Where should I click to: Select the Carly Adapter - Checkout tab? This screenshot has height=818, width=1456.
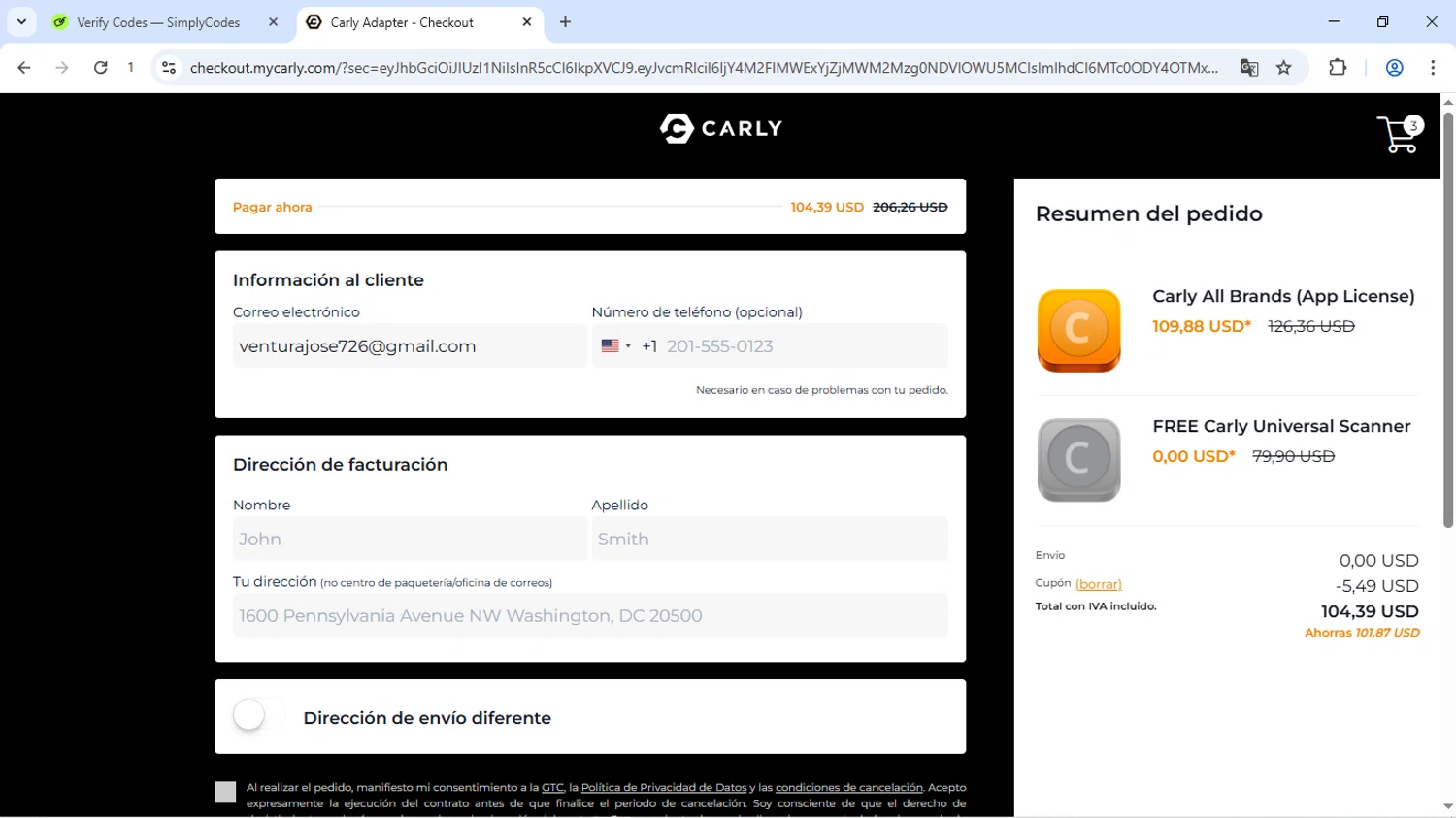point(402,22)
